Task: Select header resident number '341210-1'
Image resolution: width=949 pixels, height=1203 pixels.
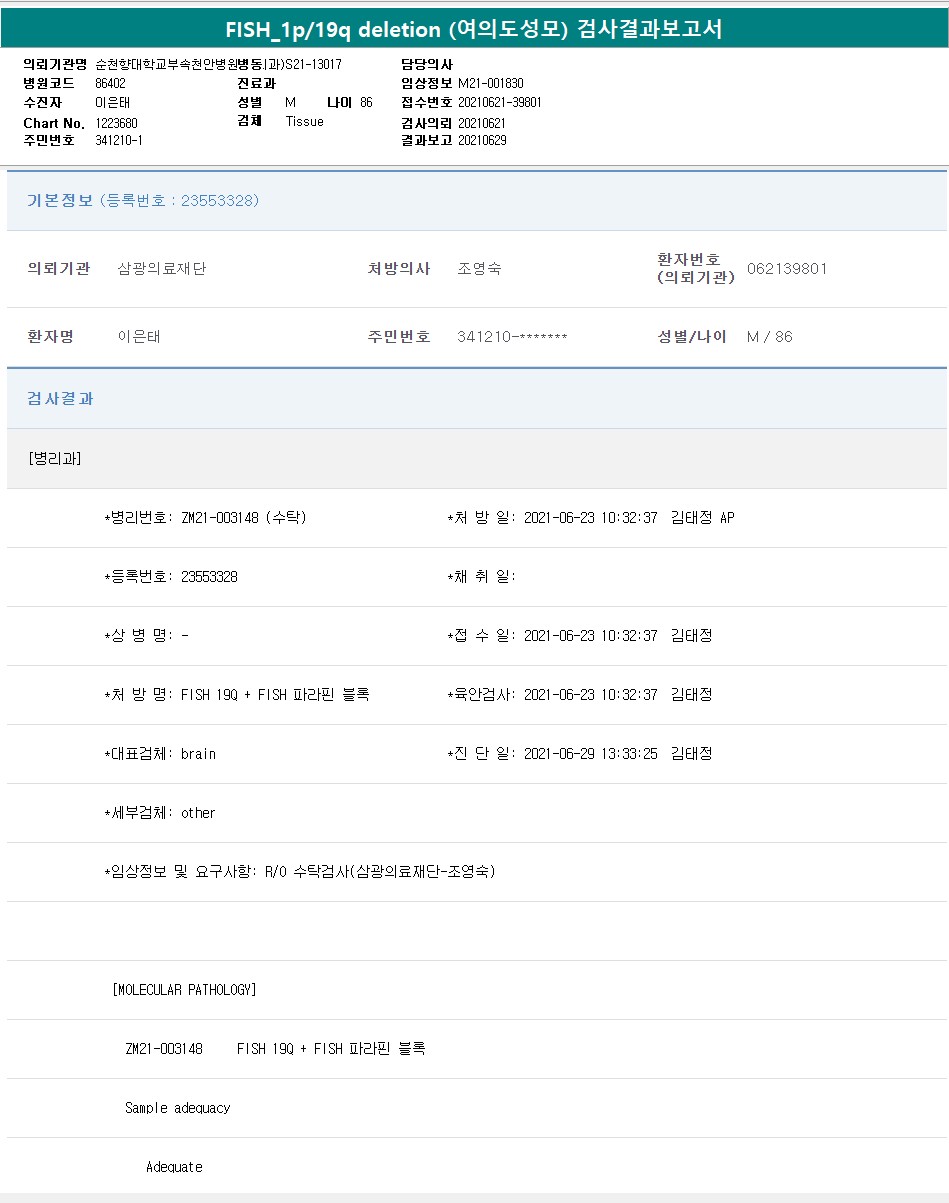Action: point(119,141)
